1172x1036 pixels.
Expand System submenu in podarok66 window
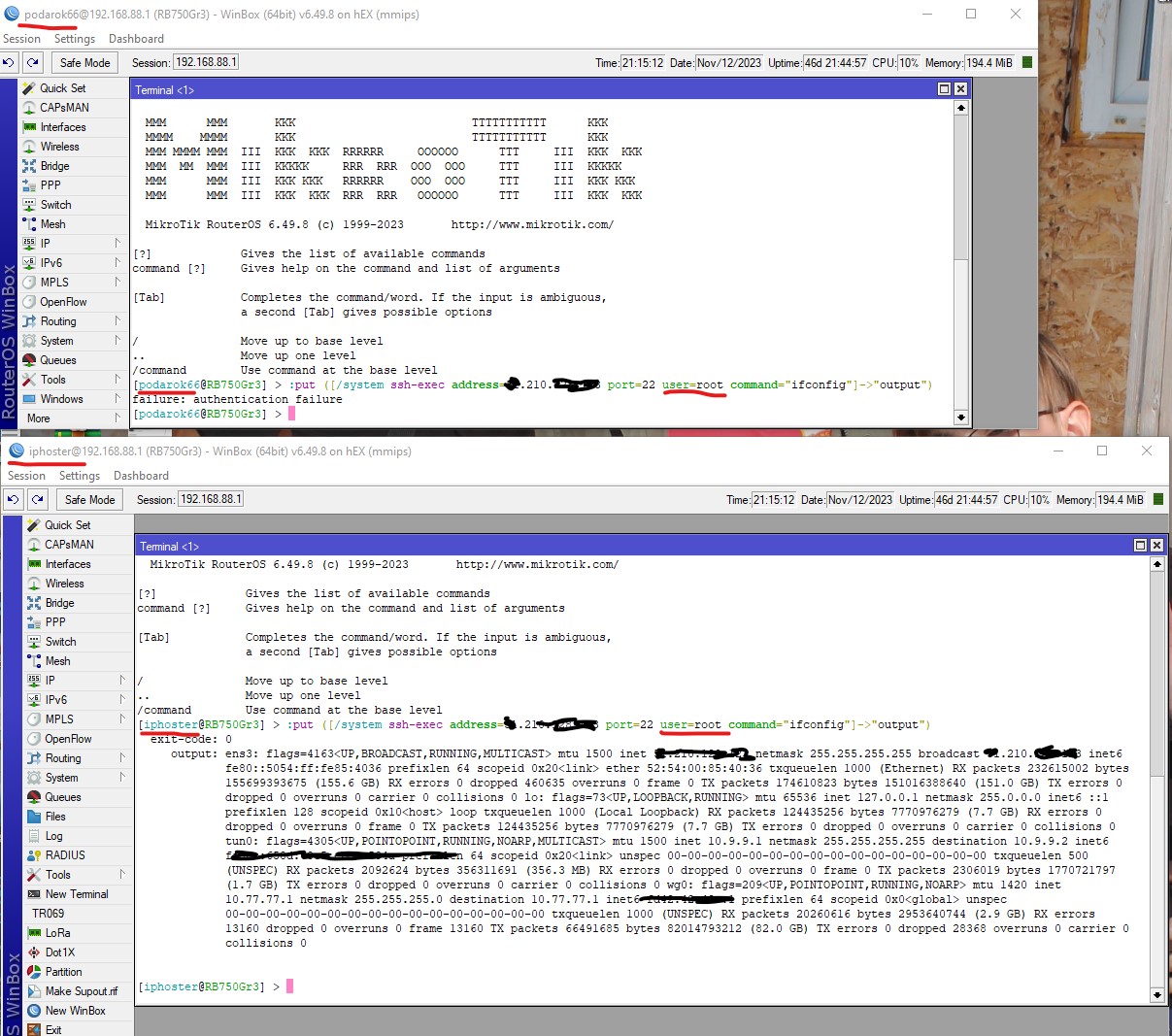pyautogui.click(x=117, y=340)
